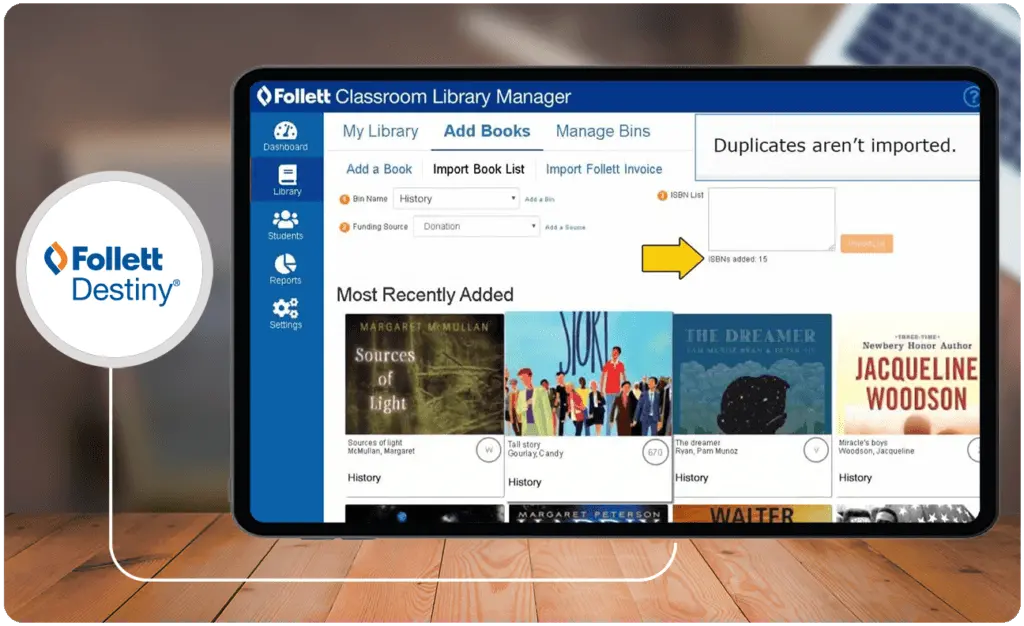Click the Add a Bin link
Image resolution: width=1024 pixels, height=626 pixels.
pos(539,199)
